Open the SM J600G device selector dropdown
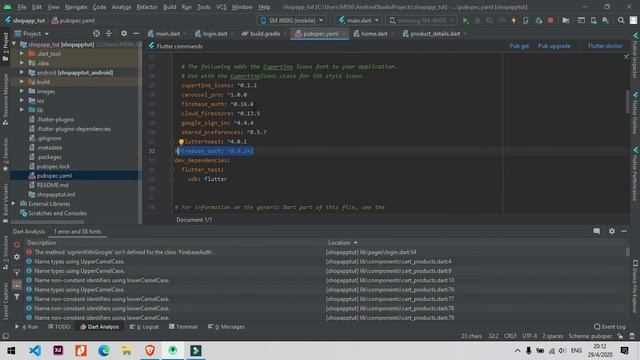 292,20
